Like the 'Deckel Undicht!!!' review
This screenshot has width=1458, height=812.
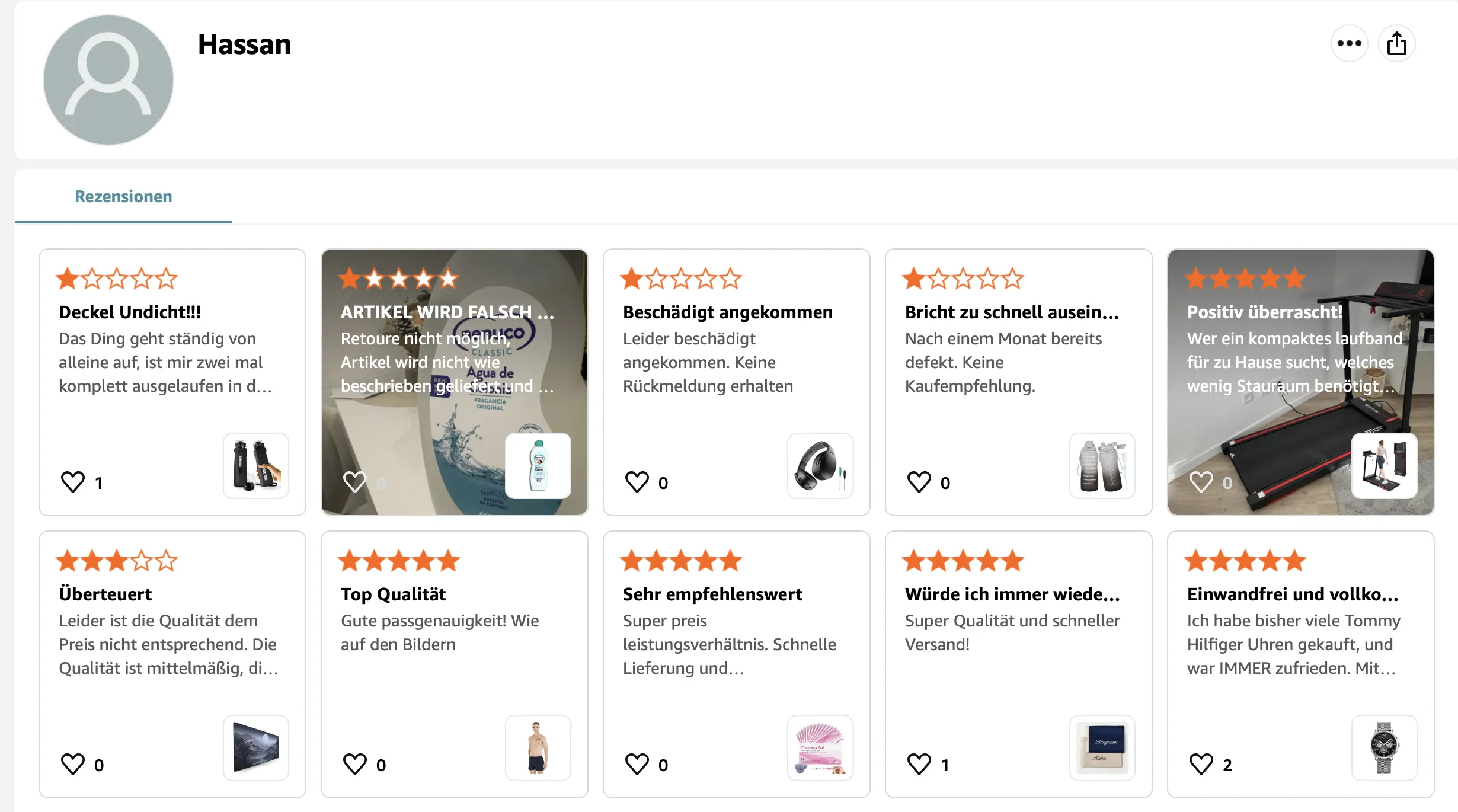coord(73,482)
